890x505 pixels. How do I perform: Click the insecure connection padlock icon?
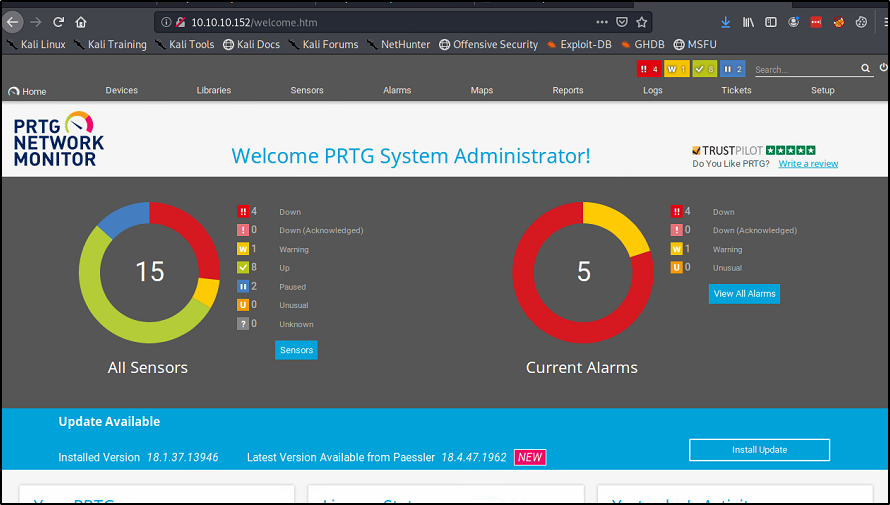180,22
